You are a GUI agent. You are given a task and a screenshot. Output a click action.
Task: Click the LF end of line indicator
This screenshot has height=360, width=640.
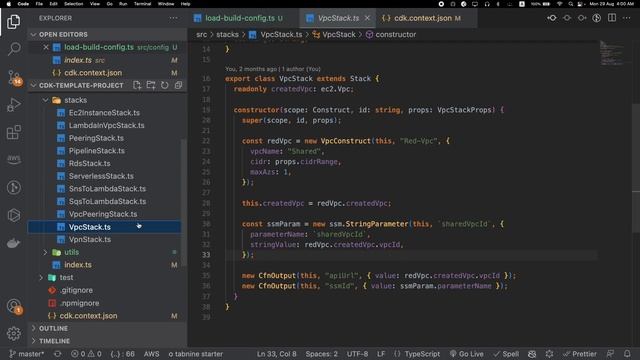[381, 354]
